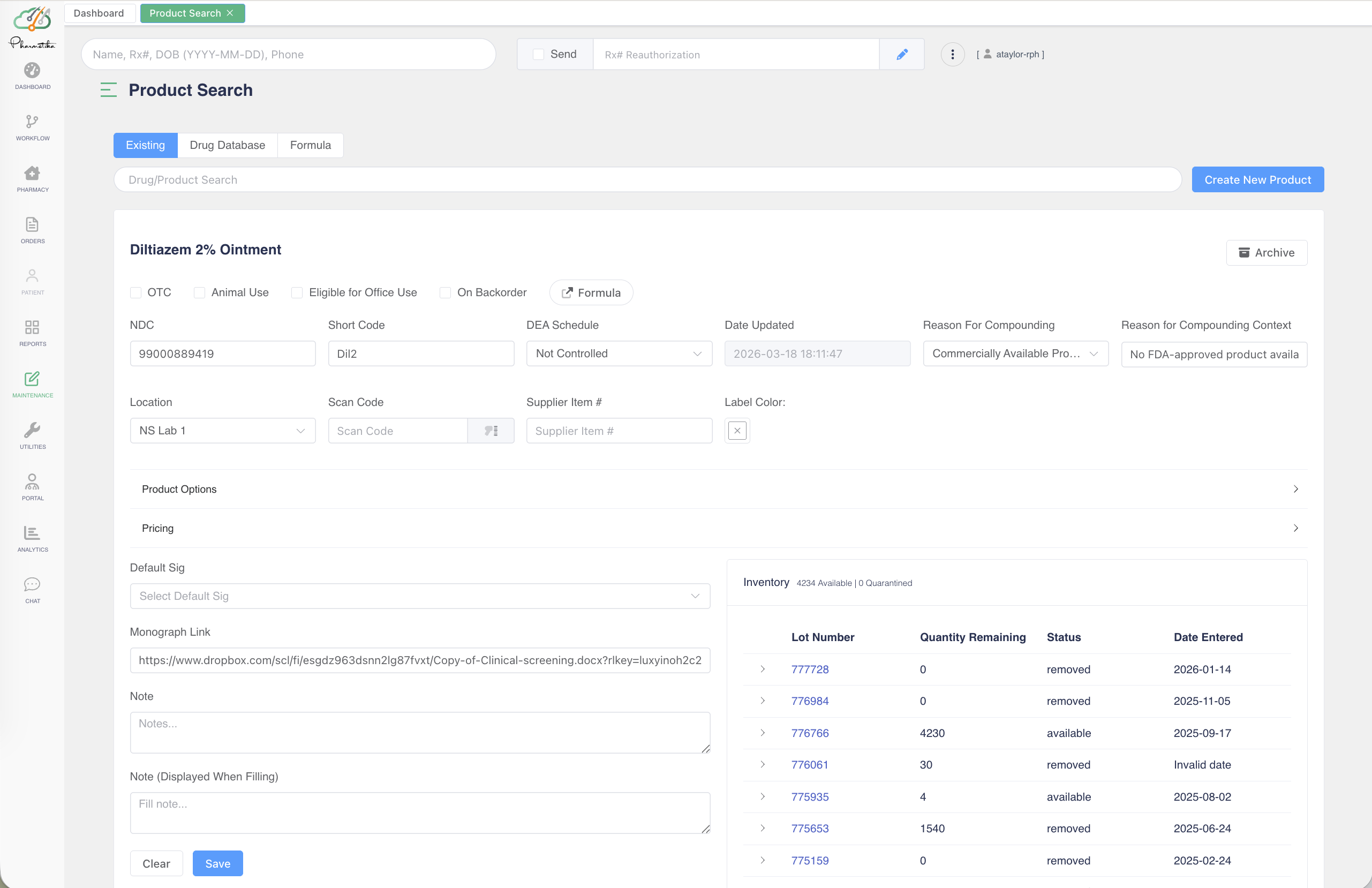
Task: Click the atayloR-rph user icon
Action: [x=987, y=54]
